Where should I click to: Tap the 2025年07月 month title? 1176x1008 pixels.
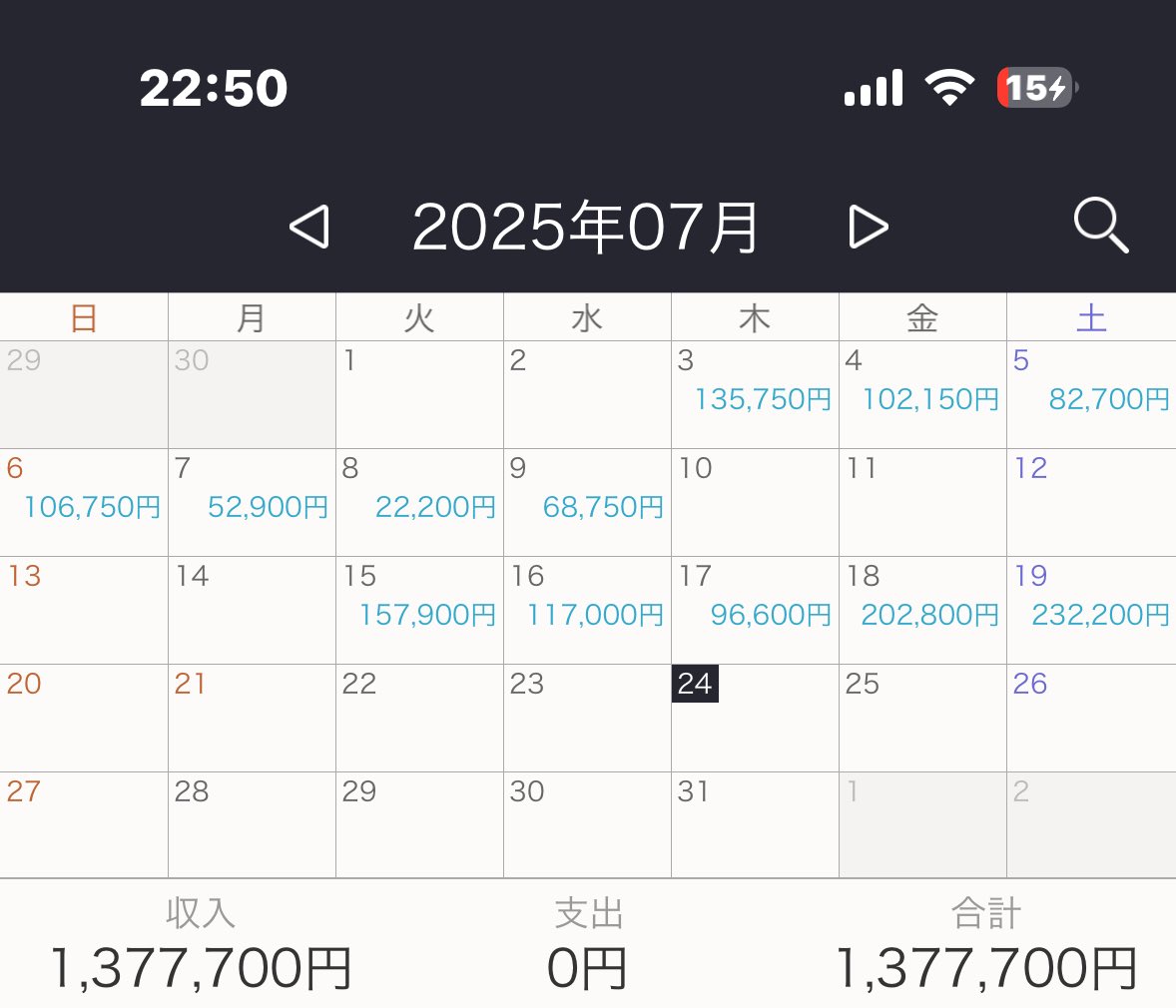(585, 227)
